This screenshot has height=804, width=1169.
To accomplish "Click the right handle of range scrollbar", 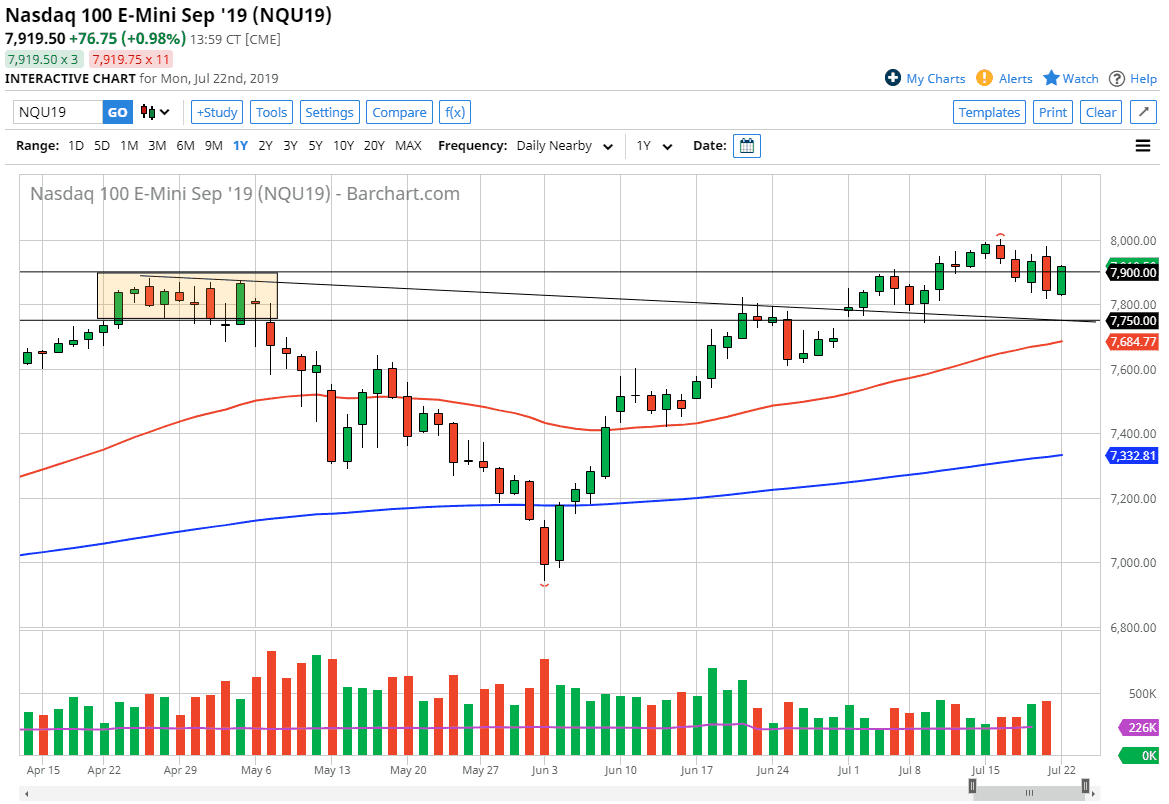I will [1086, 785].
